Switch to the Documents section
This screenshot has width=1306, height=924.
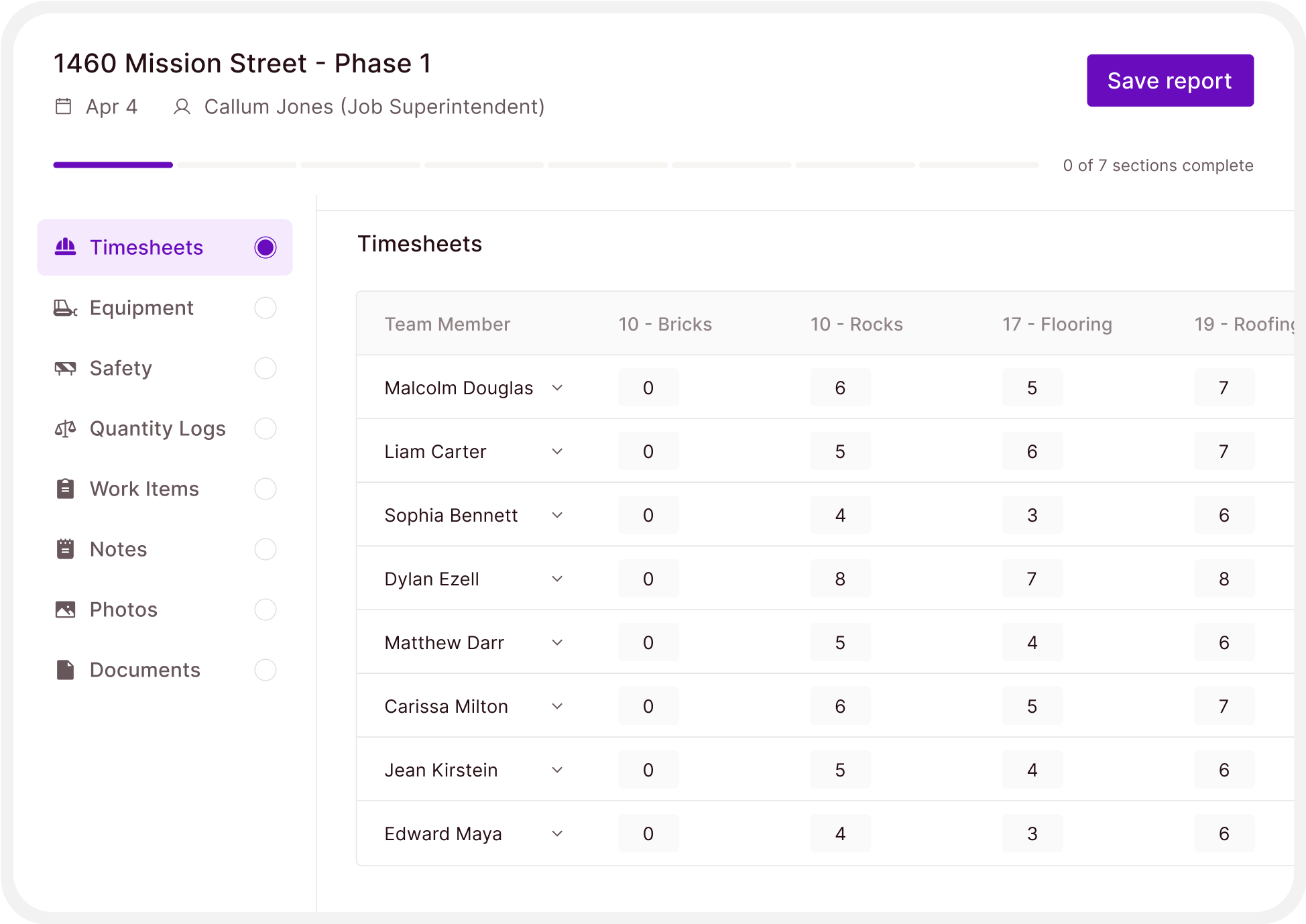tap(145, 670)
